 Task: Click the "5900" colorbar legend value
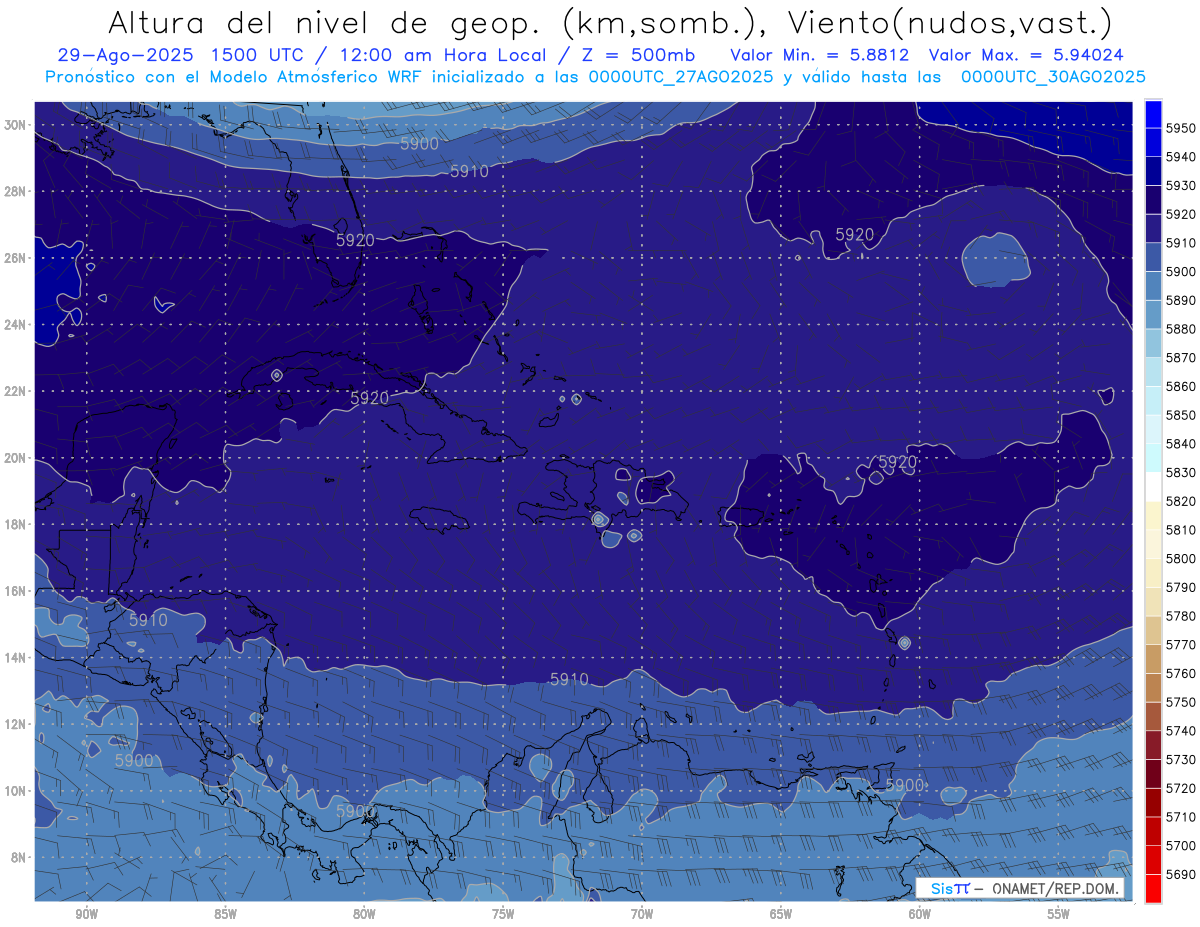[1180, 271]
